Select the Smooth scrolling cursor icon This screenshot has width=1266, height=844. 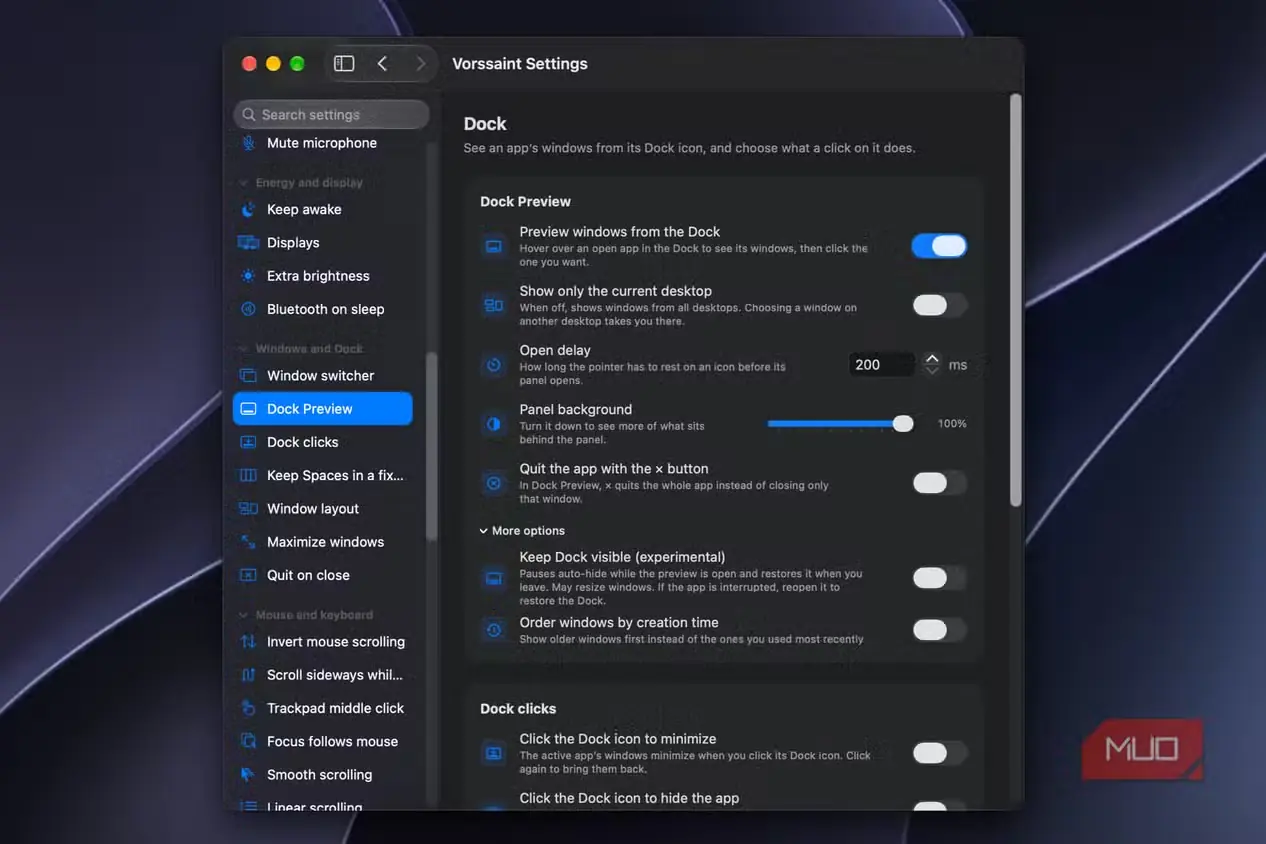click(248, 774)
